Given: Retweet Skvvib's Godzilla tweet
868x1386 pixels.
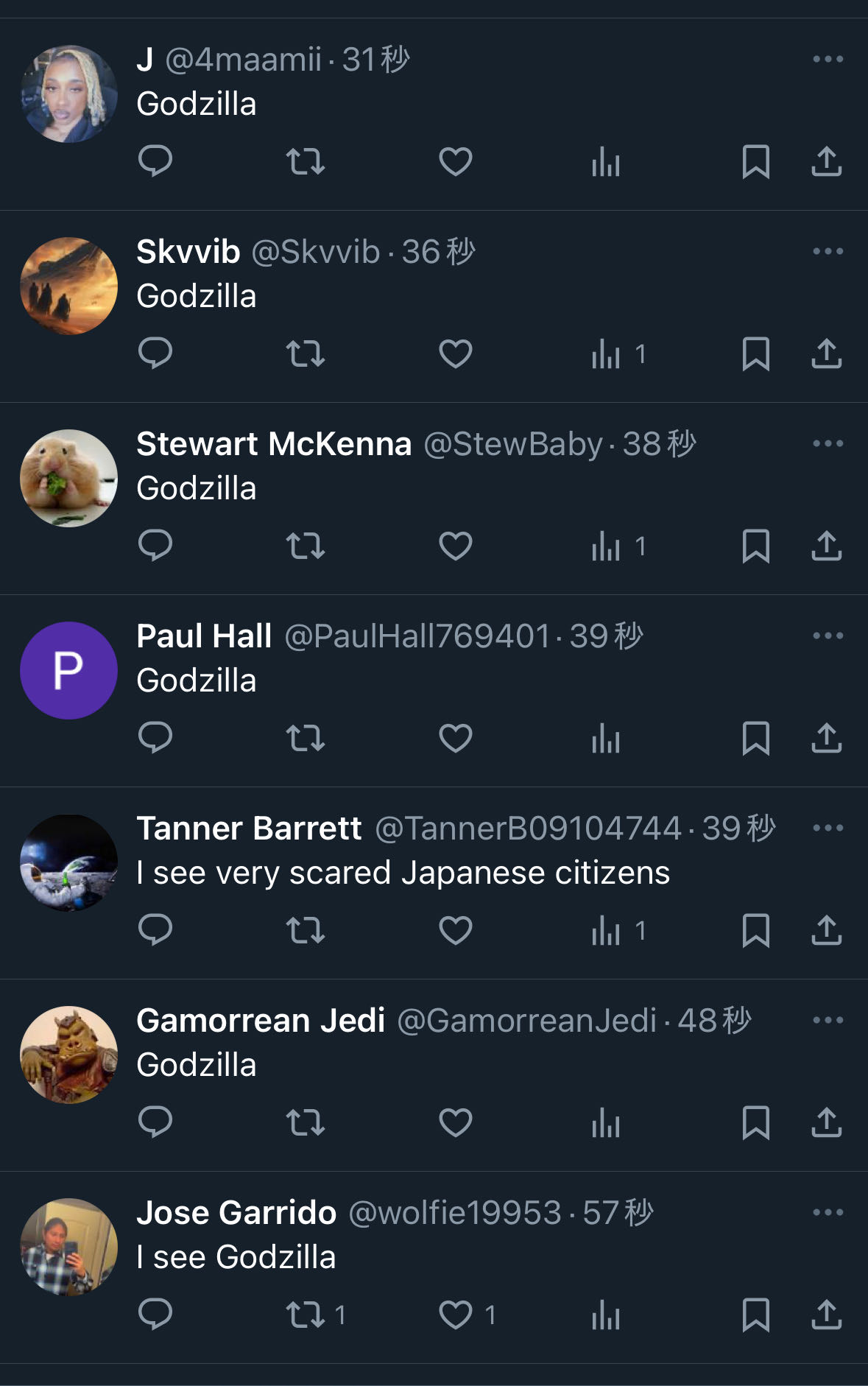Looking at the screenshot, I should coord(305,353).
